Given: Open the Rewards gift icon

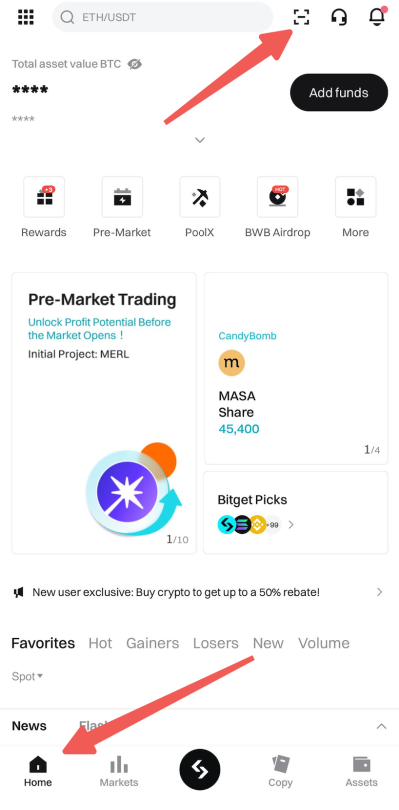Looking at the screenshot, I should coord(44,197).
